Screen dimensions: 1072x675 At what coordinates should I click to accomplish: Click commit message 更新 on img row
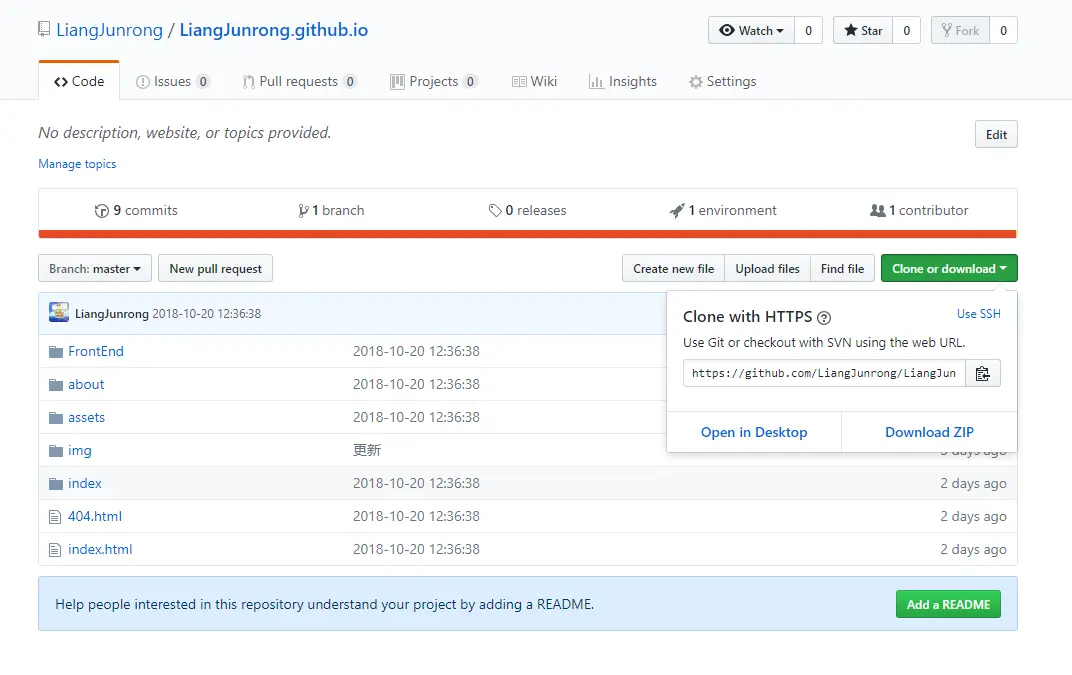pos(366,450)
